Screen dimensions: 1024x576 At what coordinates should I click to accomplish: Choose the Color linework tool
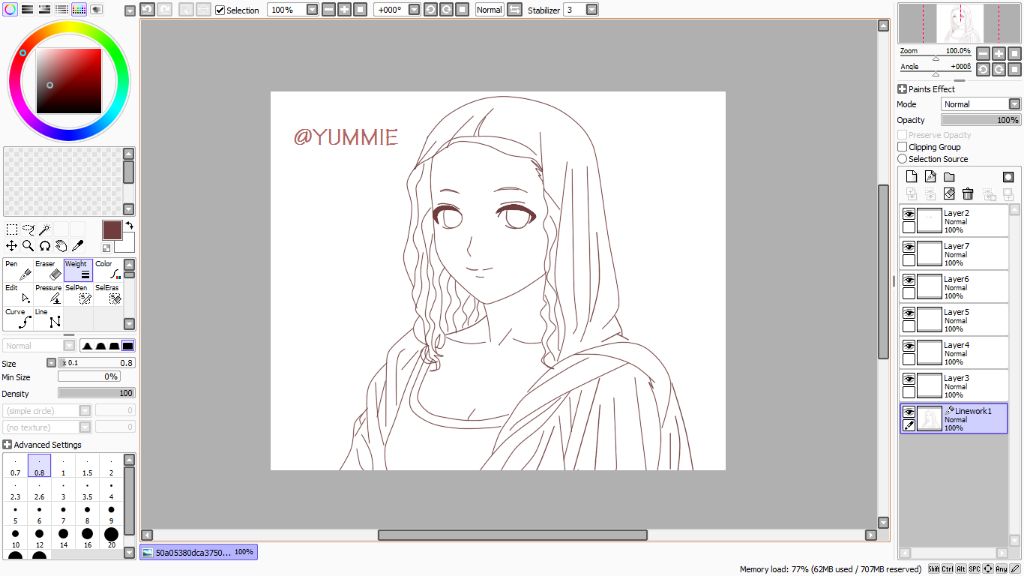point(108,270)
